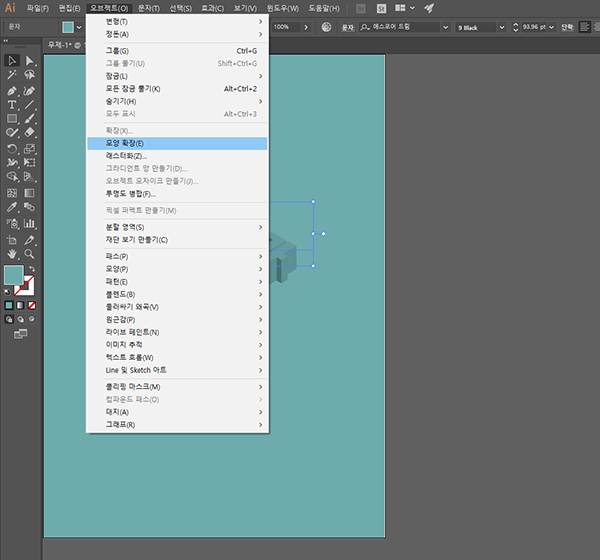Select the Magic Wand tool

(x=12, y=75)
